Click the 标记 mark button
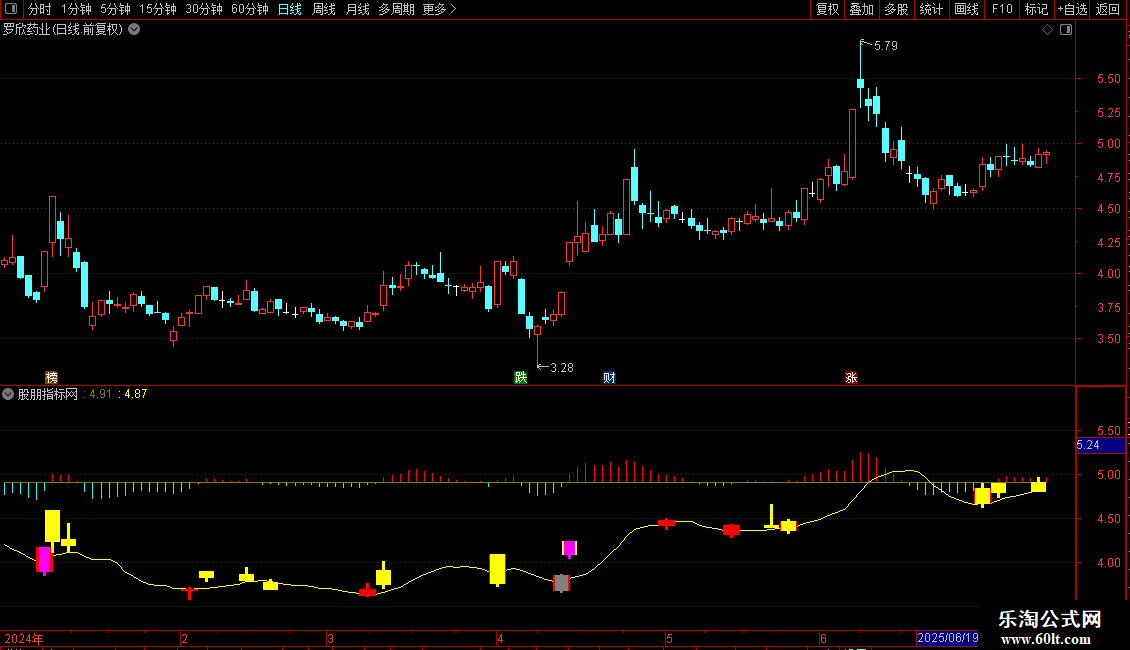 1036,9
